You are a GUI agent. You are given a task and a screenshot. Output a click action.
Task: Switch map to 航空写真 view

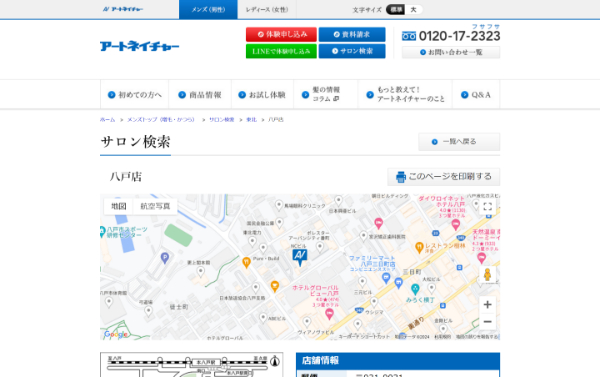click(x=155, y=206)
